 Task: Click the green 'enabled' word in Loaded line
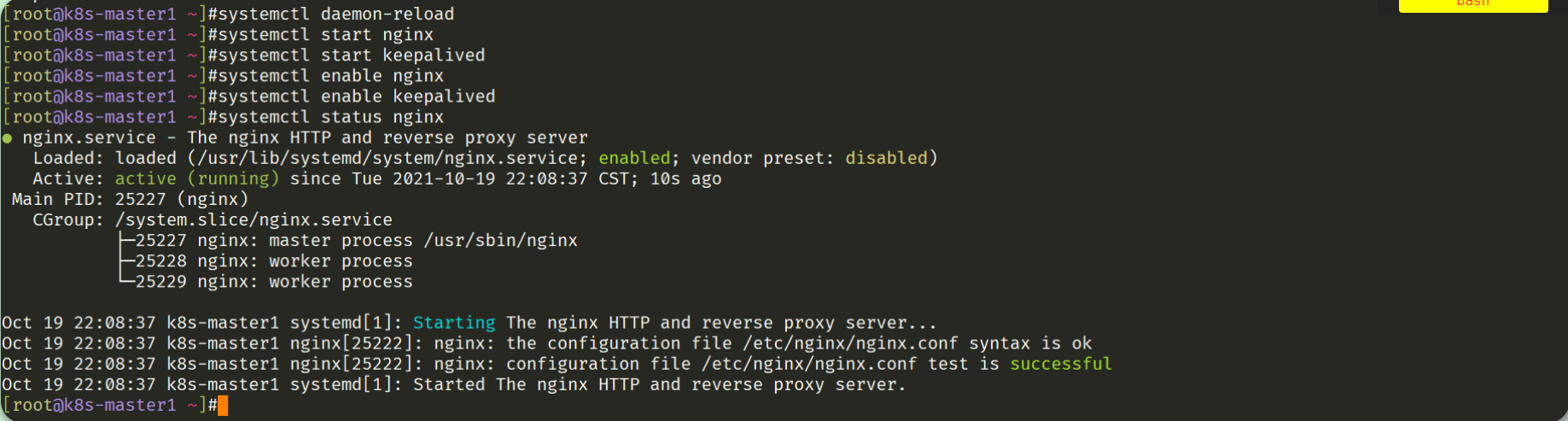click(x=634, y=158)
